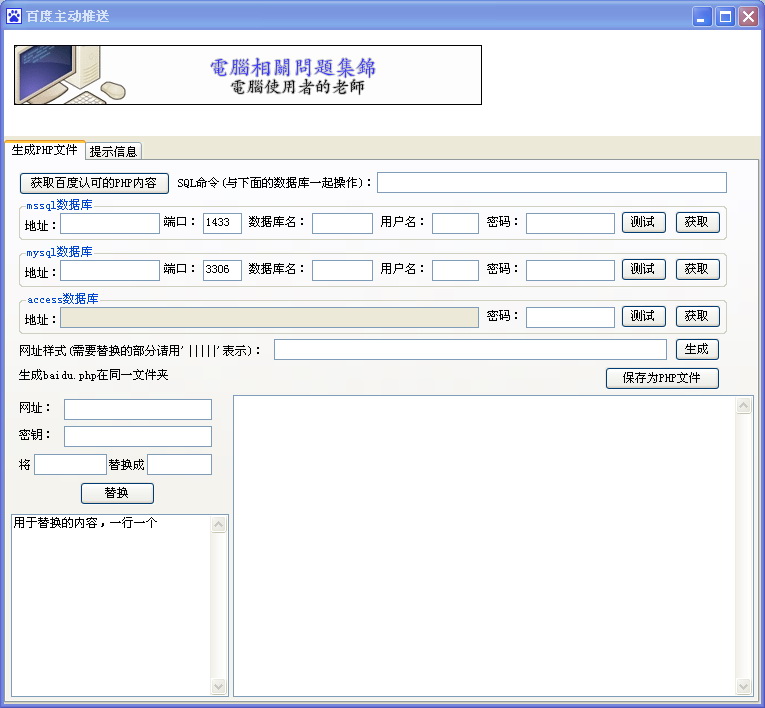Click 测试 button for mysql database

[x=644, y=269]
